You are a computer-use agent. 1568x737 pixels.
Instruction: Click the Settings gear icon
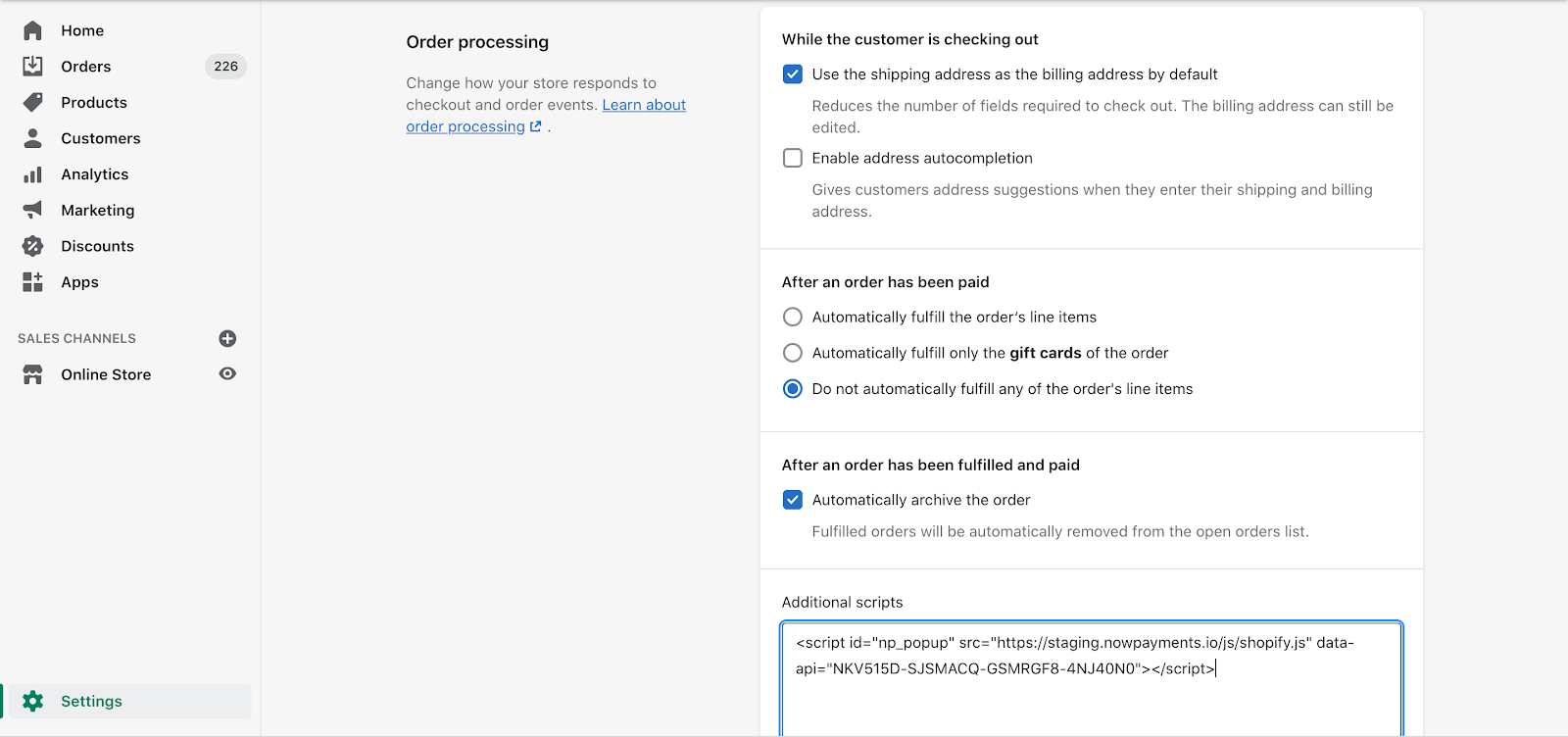pyautogui.click(x=32, y=701)
